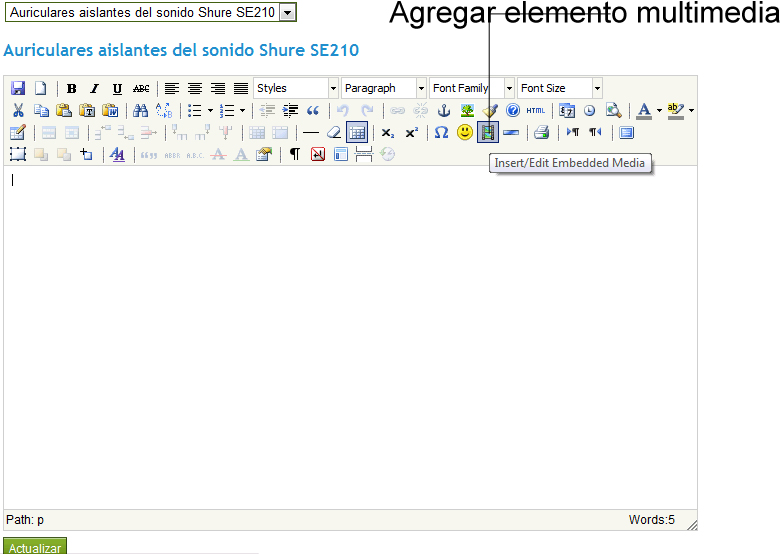Image resolution: width=781 pixels, height=554 pixels.
Task: Insert a special character with Omega icon
Action: tap(441, 133)
